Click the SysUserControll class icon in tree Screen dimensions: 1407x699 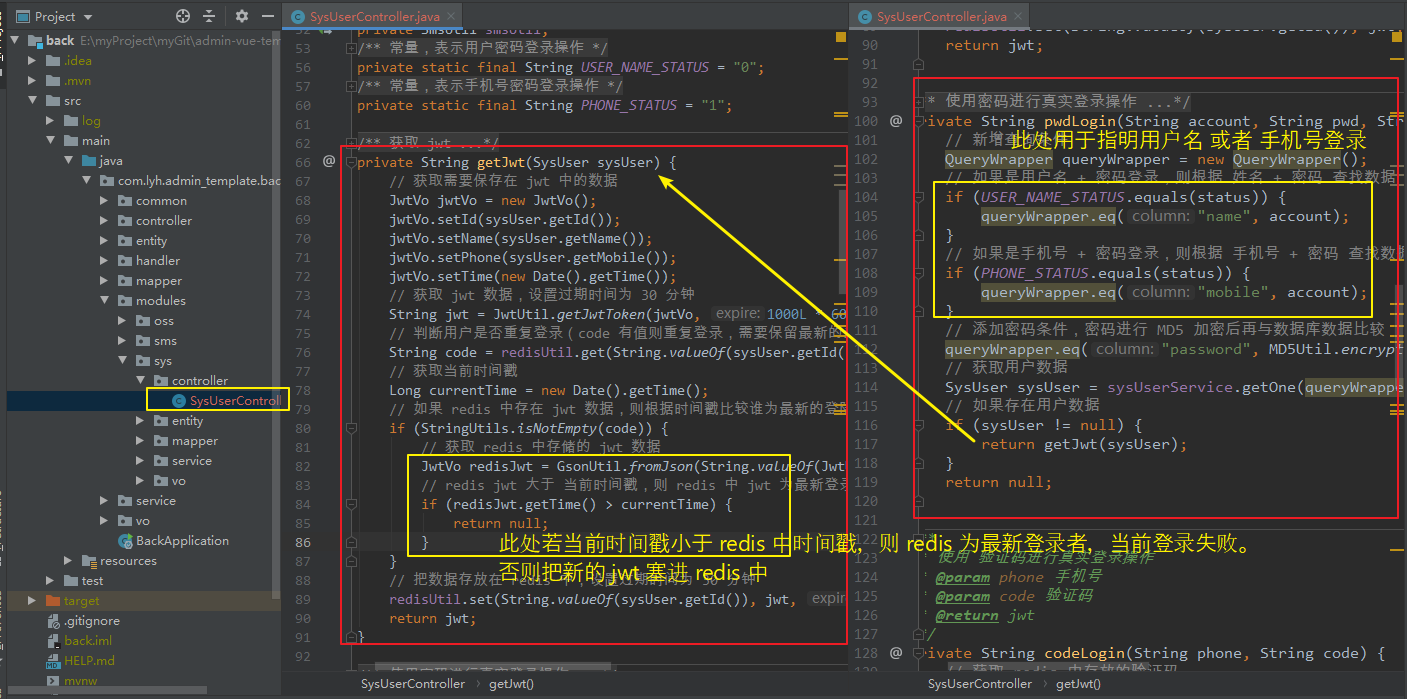click(x=178, y=400)
